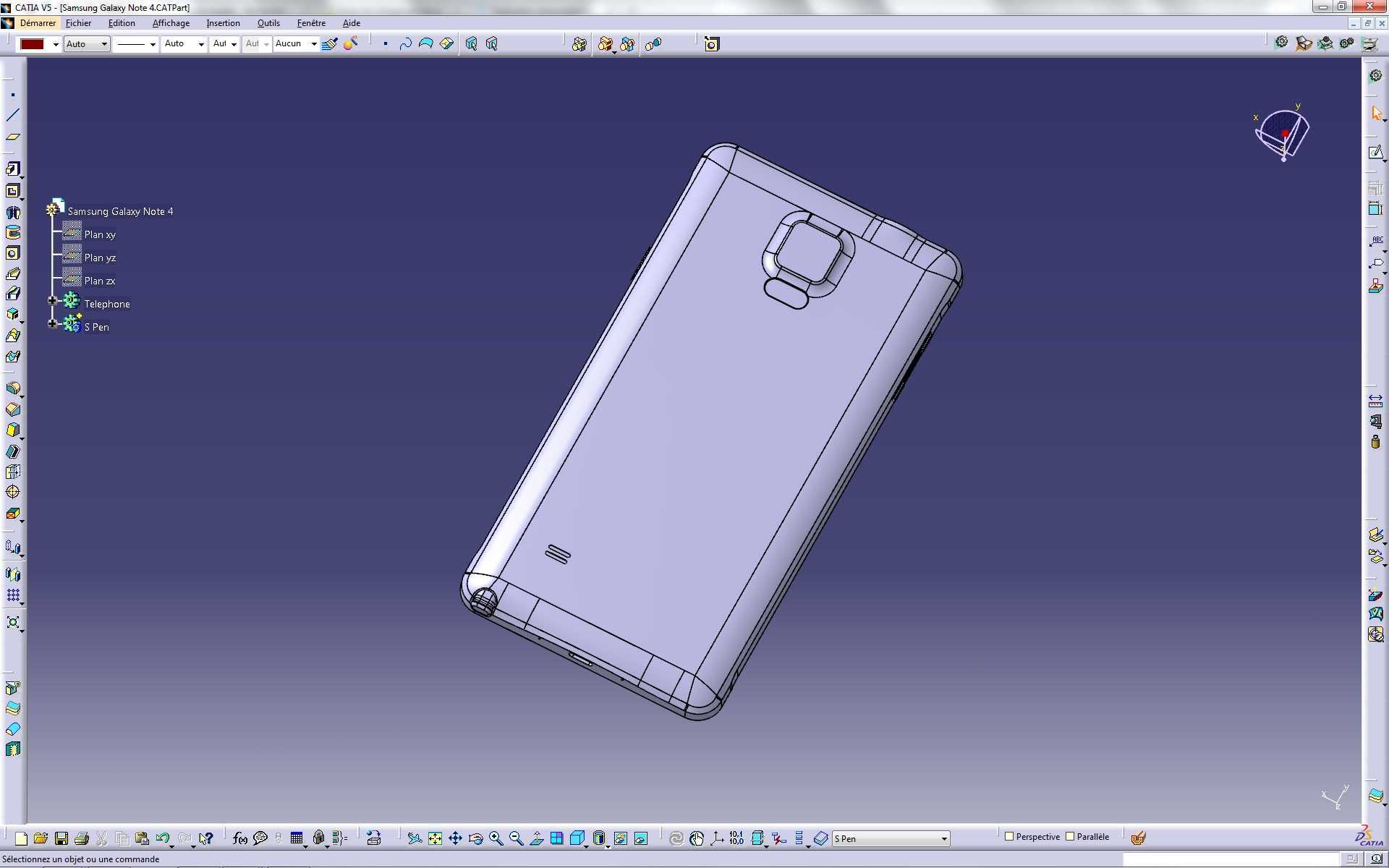1389x868 pixels.
Task: Select the Telephone body in tree
Action: click(x=107, y=304)
